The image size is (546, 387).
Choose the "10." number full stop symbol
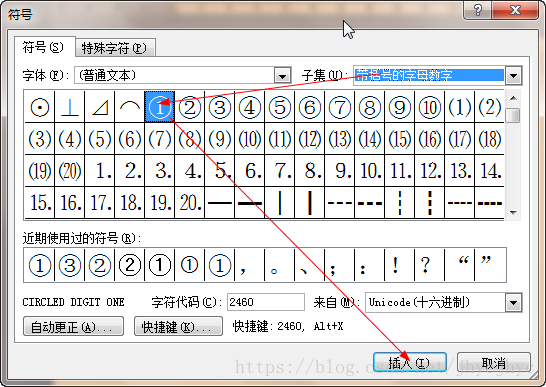pyautogui.click(x=369, y=171)
